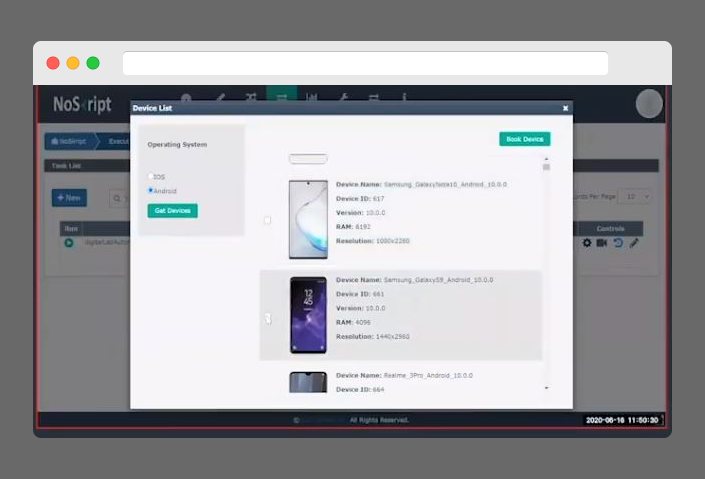Click the settings gear icon under Controls
705x479 pixels.
coord(587,243)
